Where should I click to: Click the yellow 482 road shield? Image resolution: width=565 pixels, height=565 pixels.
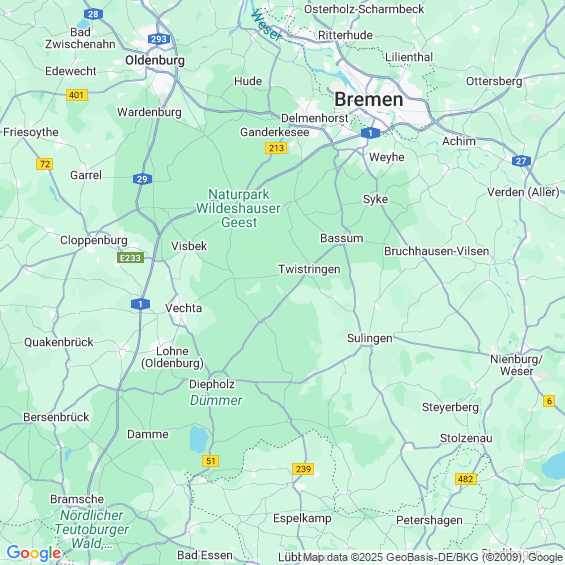pyautogui.click(x=466, y=479)
